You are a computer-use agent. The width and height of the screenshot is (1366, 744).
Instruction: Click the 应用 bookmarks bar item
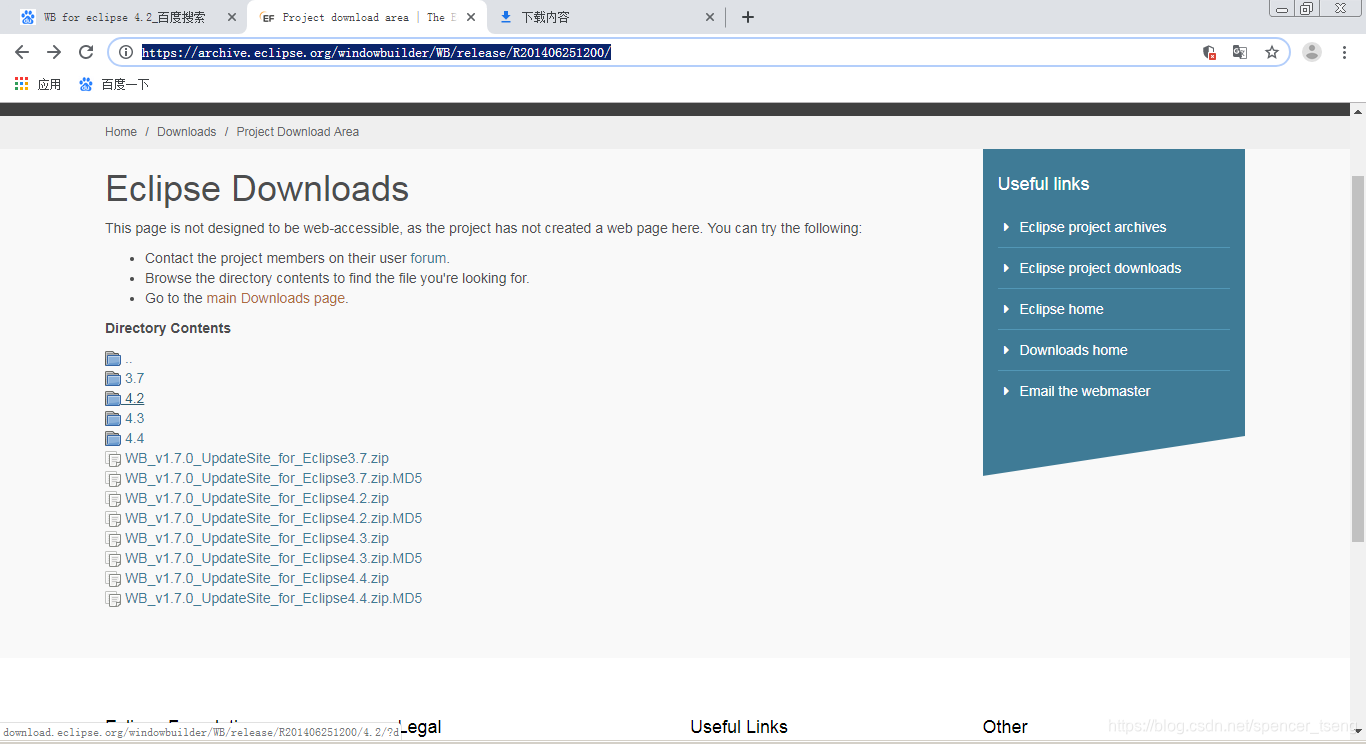point(38,84)
